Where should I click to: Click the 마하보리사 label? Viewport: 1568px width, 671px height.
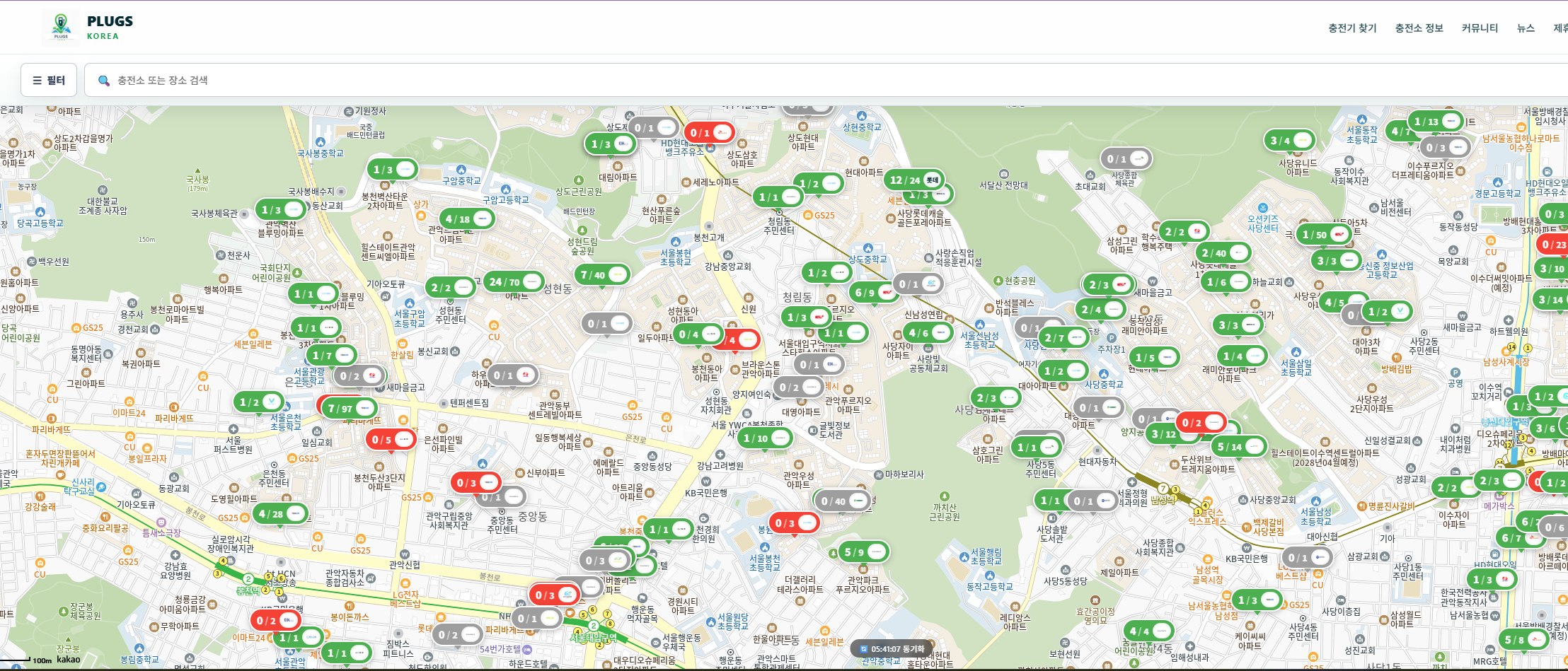pyautogui.click(x=904, y=474)
